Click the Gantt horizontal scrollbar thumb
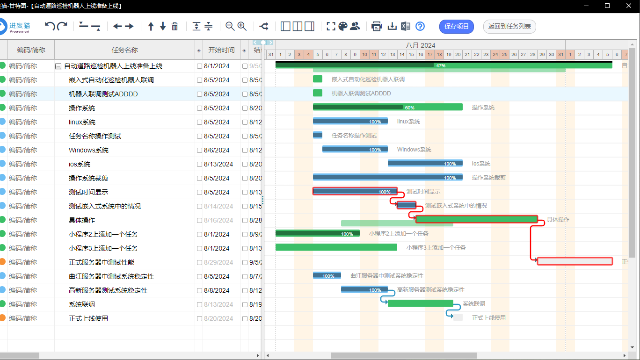This screenshot has width=640, height=360. [404, 356]
